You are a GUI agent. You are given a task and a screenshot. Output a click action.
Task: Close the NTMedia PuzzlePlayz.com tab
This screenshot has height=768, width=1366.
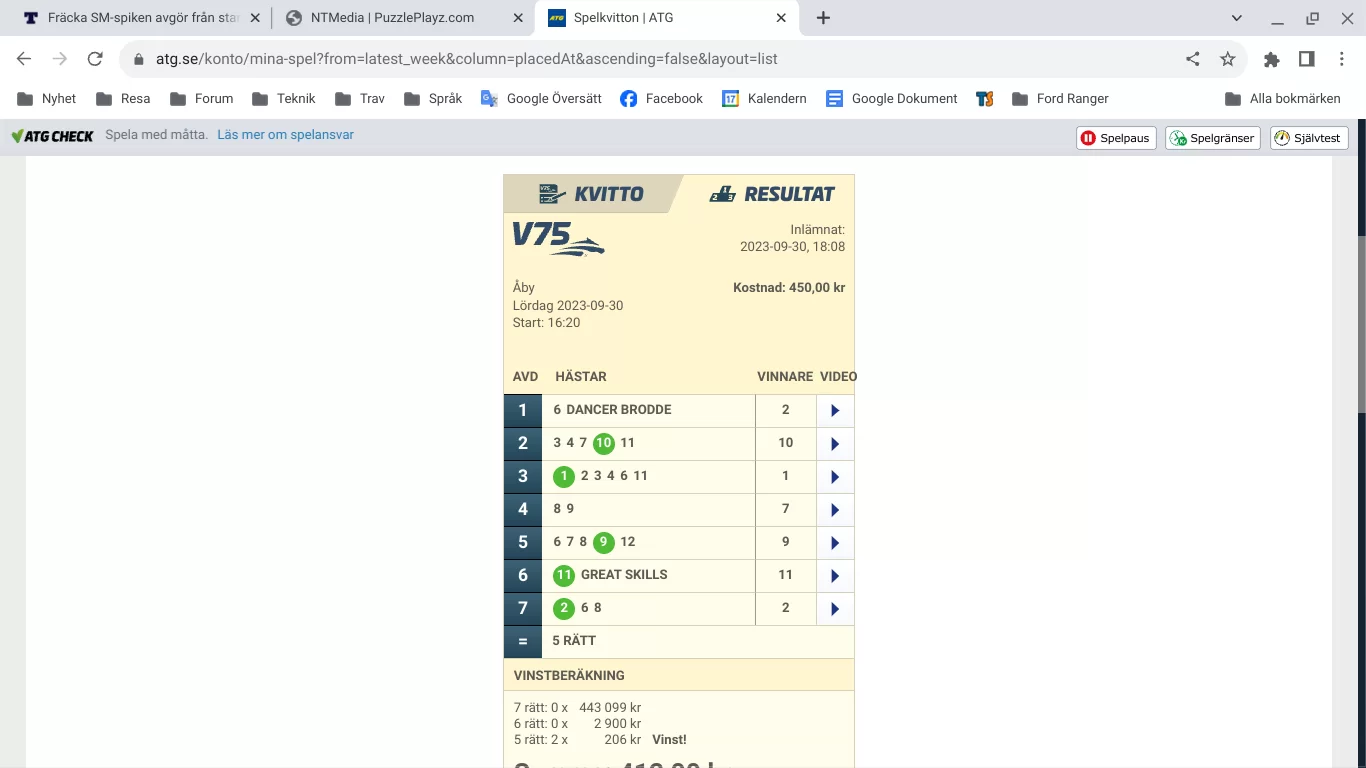click(x=517, y=18)
